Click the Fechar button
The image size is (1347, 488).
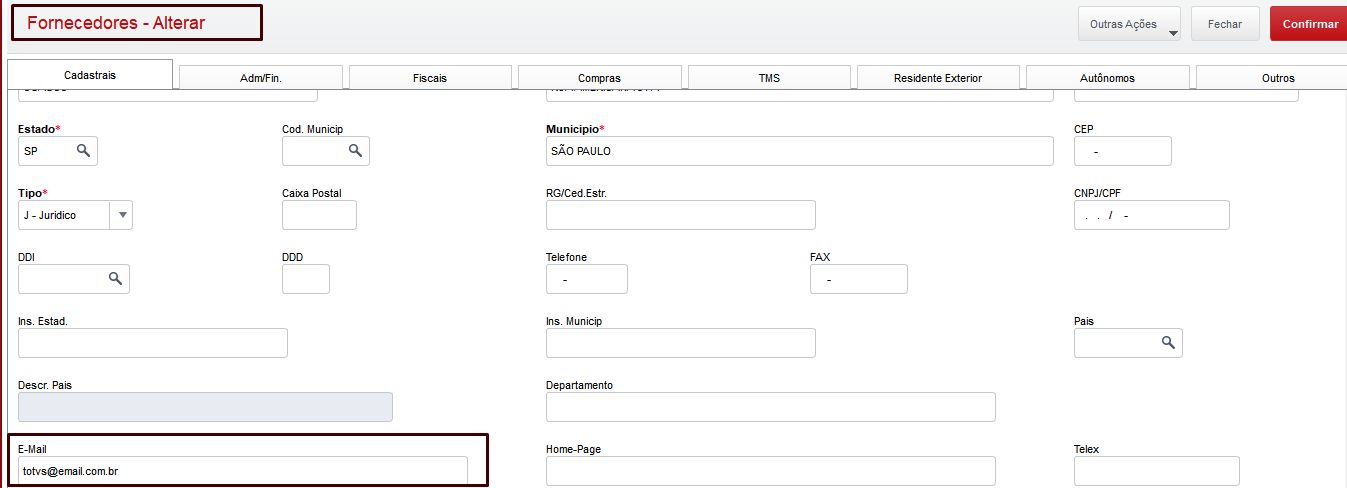tap(1225, 24)
